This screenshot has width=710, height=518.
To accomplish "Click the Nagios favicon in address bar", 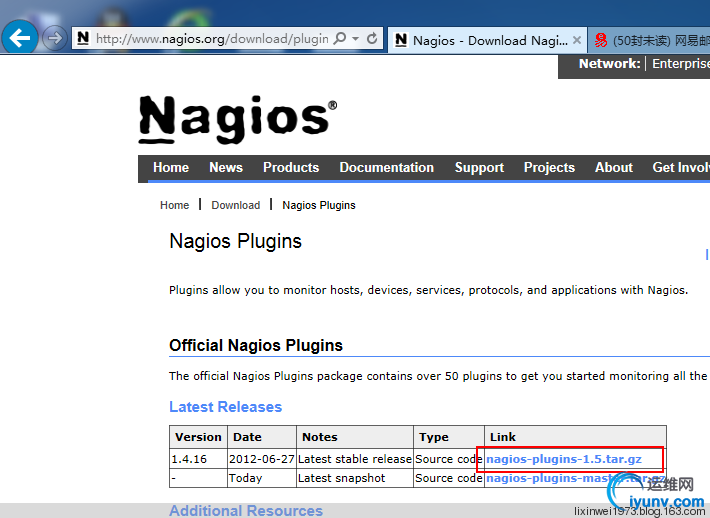I will 83,38.
